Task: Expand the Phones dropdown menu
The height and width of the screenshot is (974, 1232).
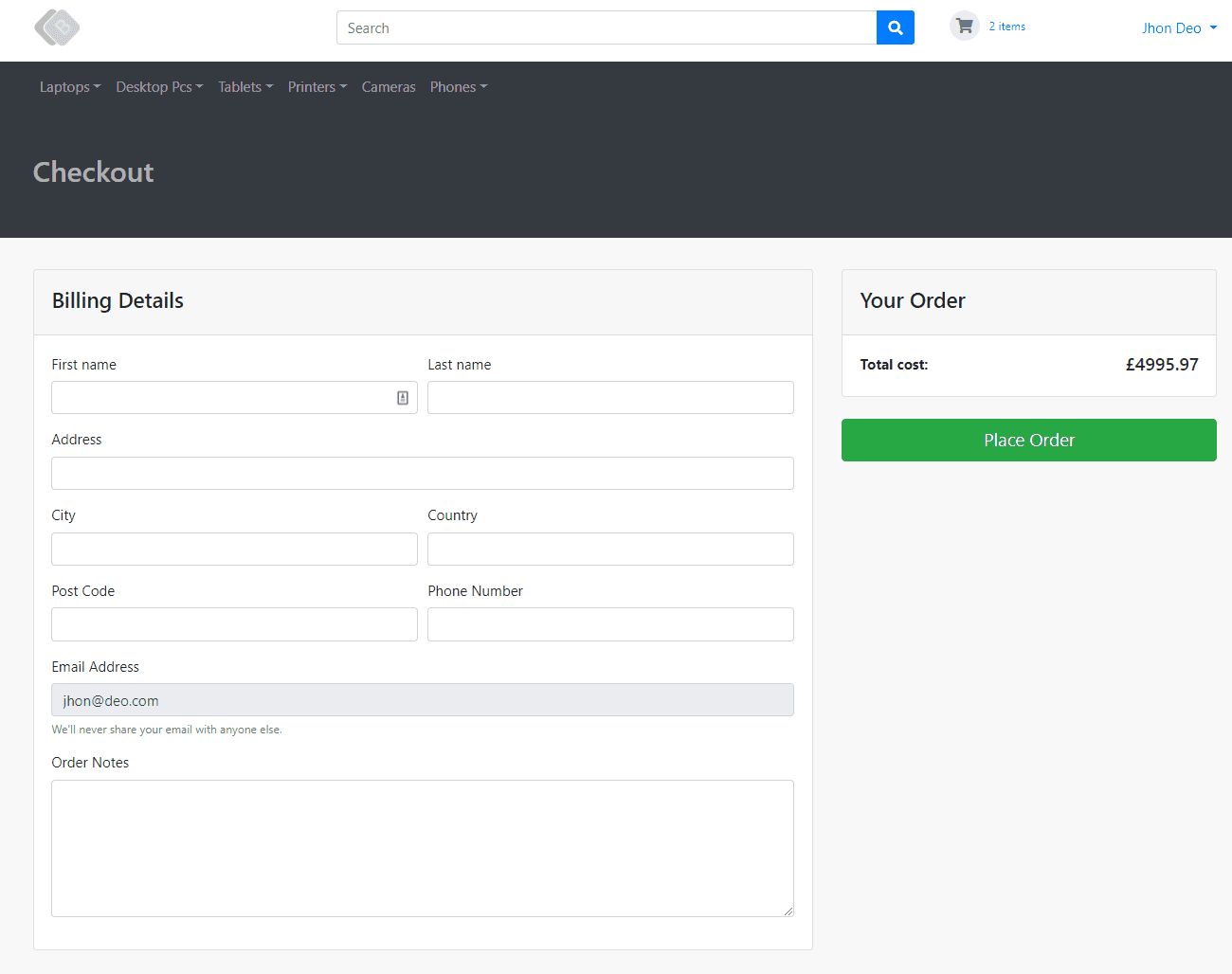Action: click(458, 86)
